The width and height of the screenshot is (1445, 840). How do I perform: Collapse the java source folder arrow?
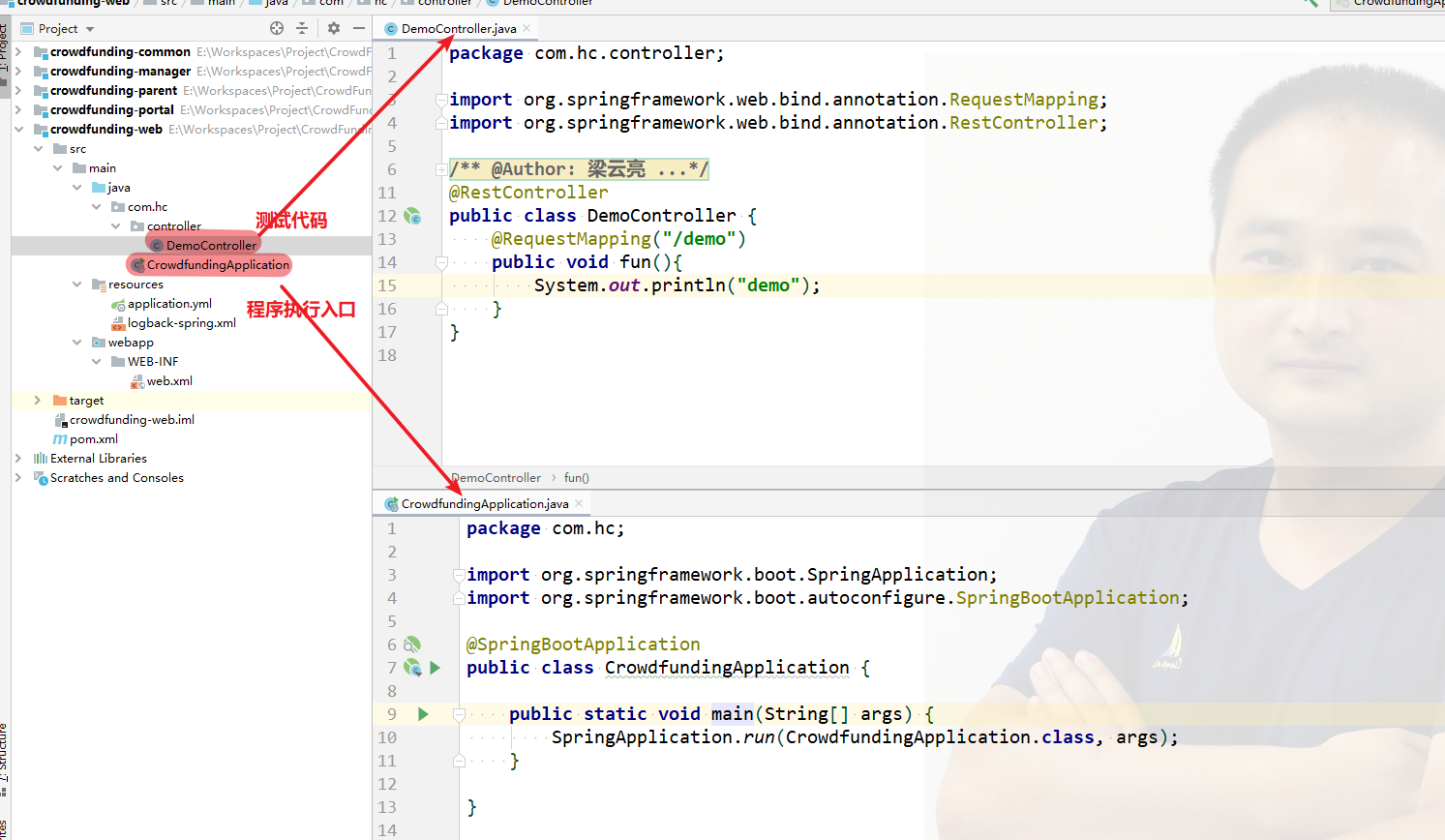click(x=76, y=187)
